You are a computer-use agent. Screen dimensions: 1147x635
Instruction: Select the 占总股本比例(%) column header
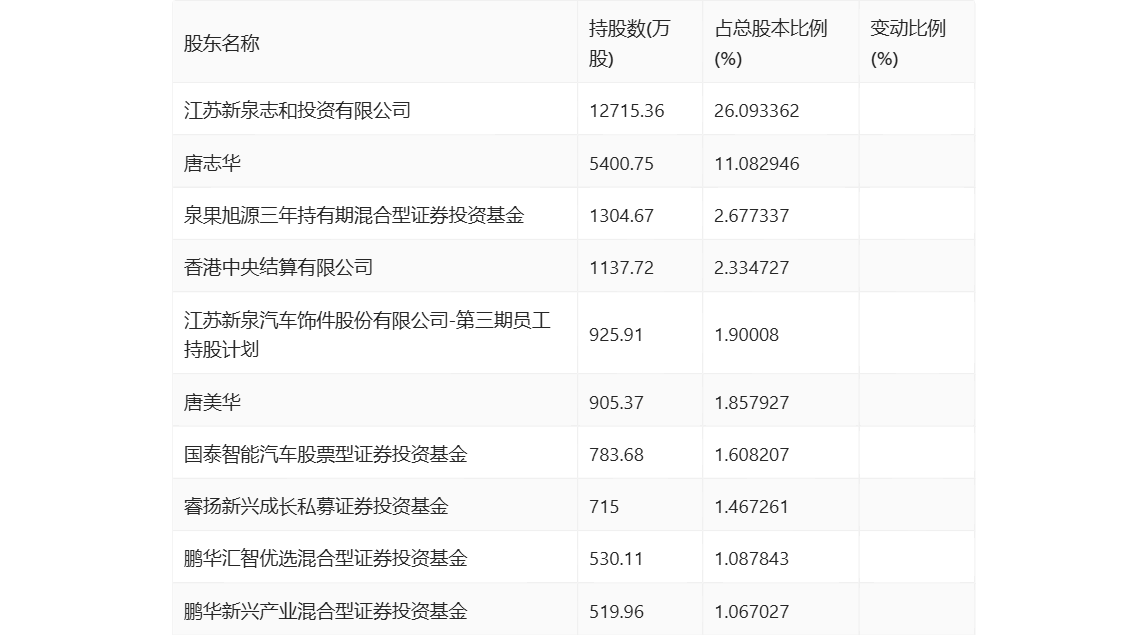[770, 44]
